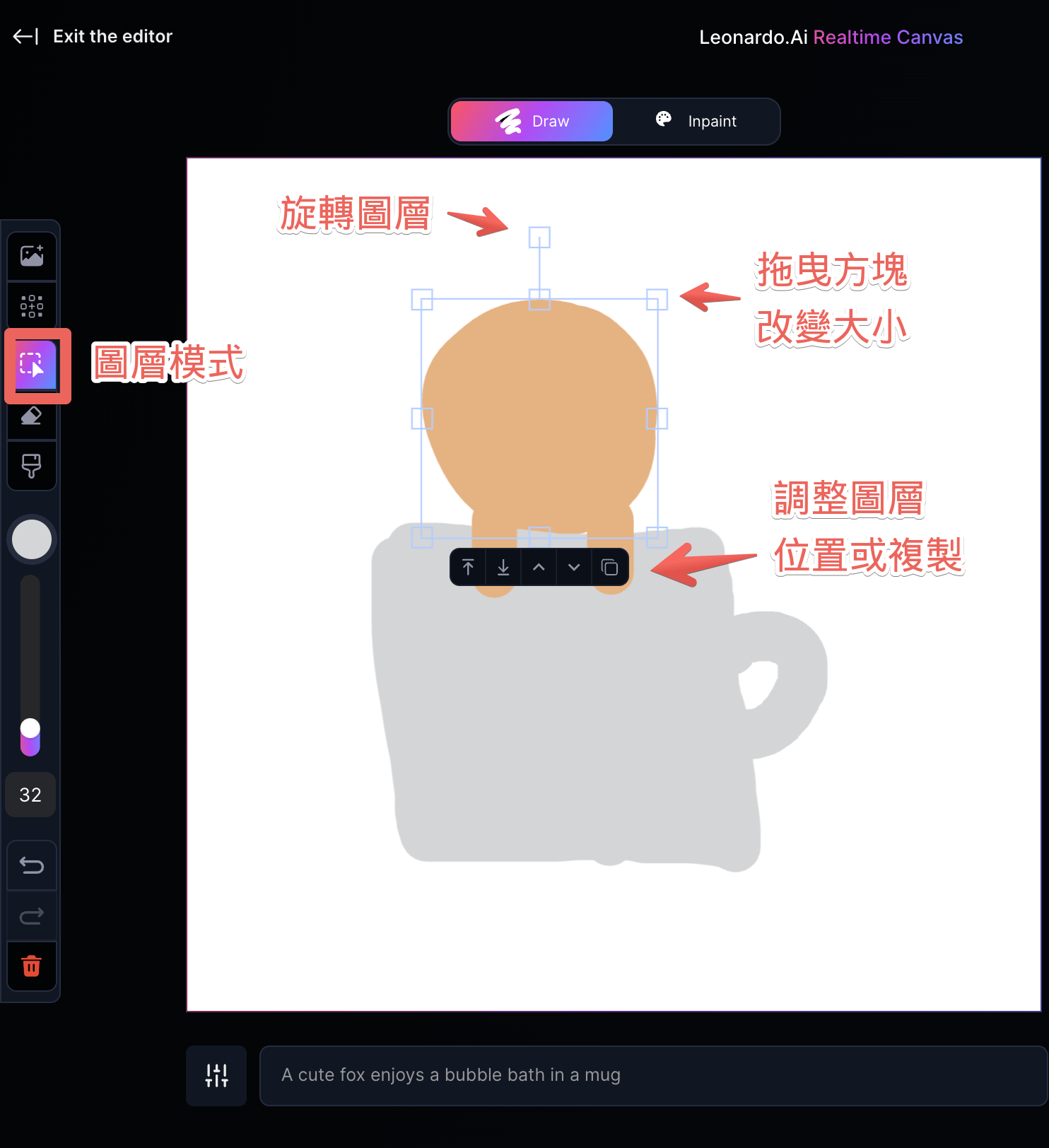
Task: Click the brush size slider handle
Action: pos(30,728)
